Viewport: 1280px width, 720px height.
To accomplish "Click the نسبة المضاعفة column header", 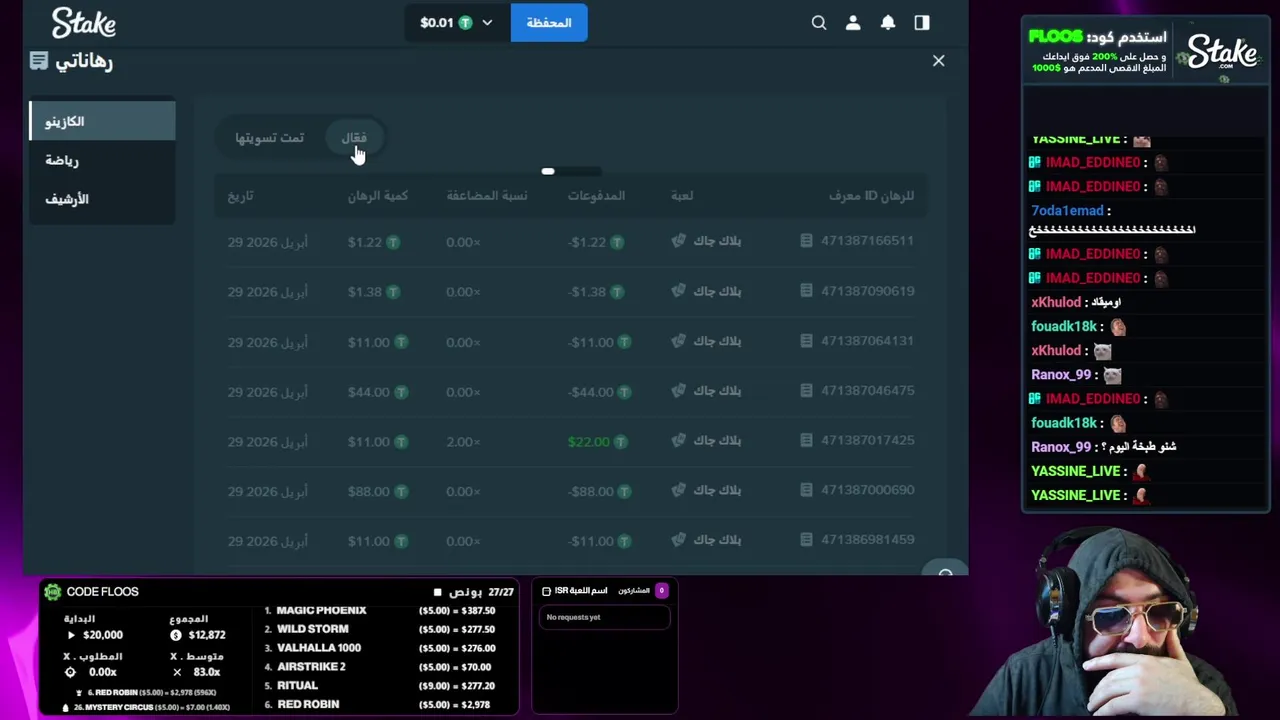I will 487,196.
